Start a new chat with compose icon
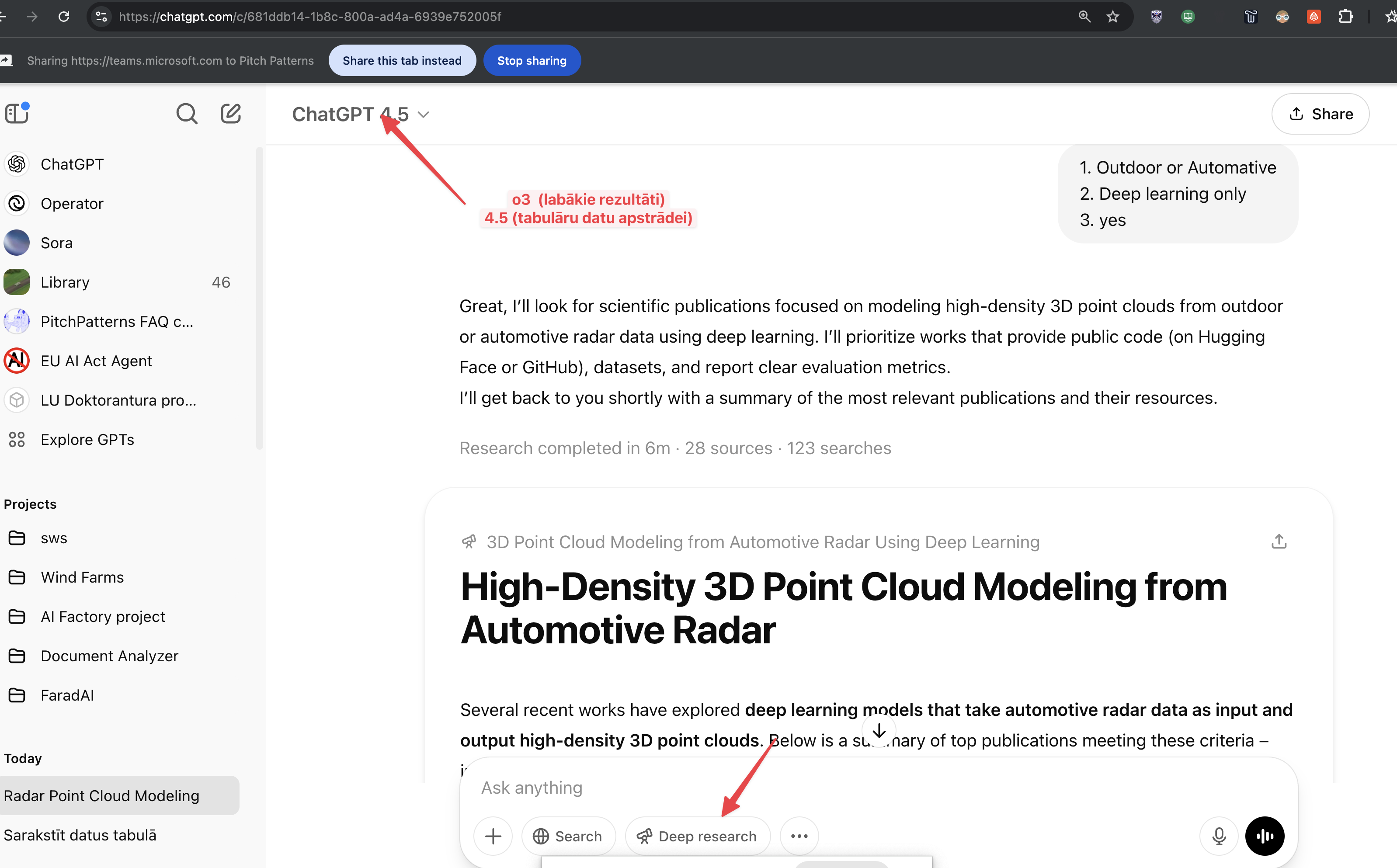 [x=231, y=114]
